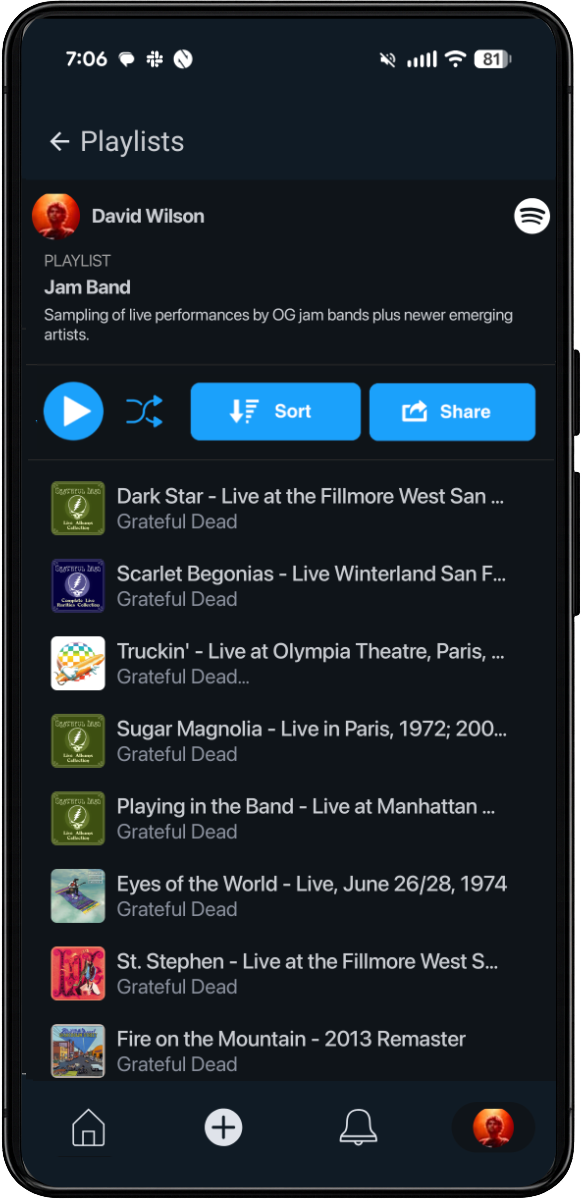Tap the 7:06 clock
The image size is (582, 1202).
point(86,59)
